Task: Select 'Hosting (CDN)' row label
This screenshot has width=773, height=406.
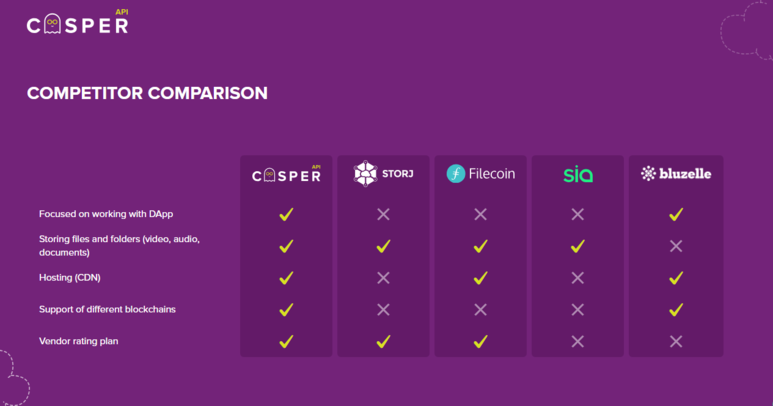Action: (x=70, y=277)
